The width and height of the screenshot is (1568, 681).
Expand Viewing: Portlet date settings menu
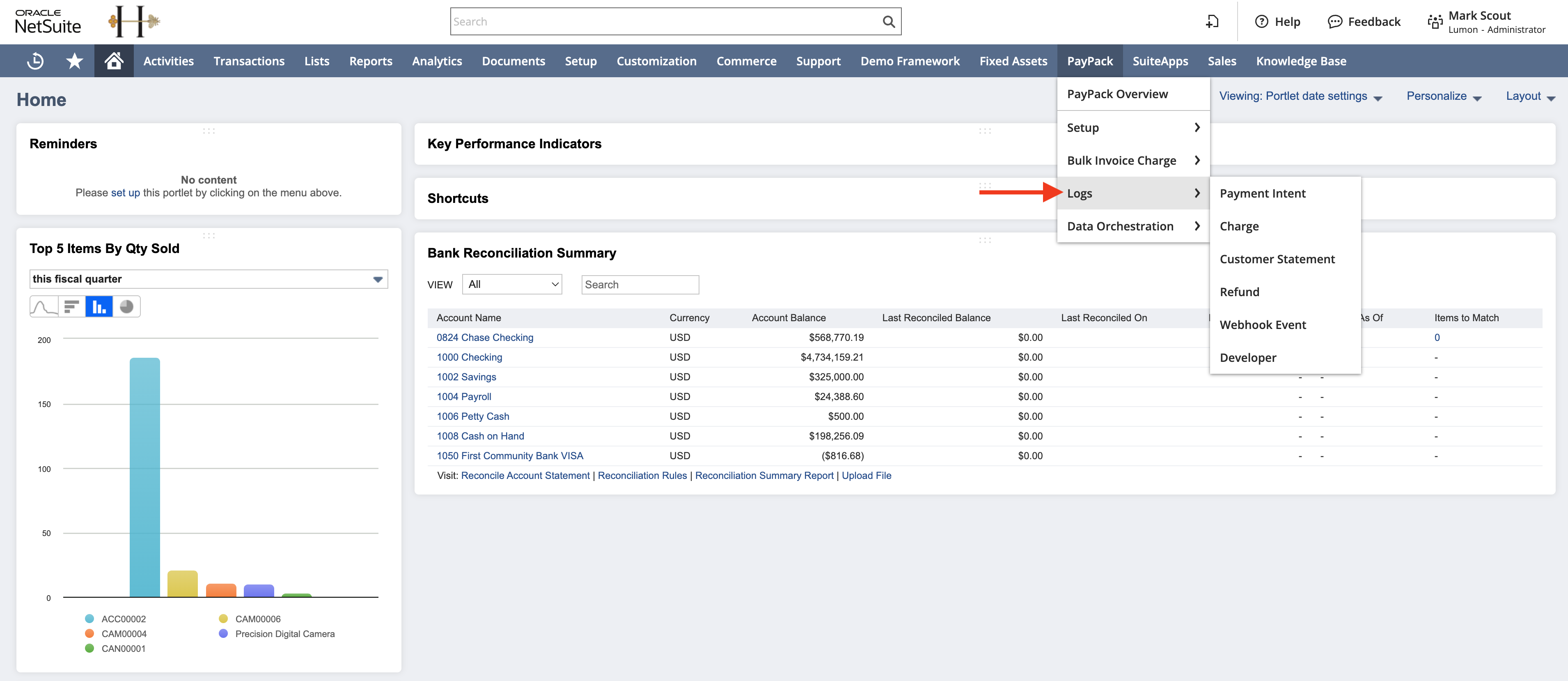point(1300,96)
